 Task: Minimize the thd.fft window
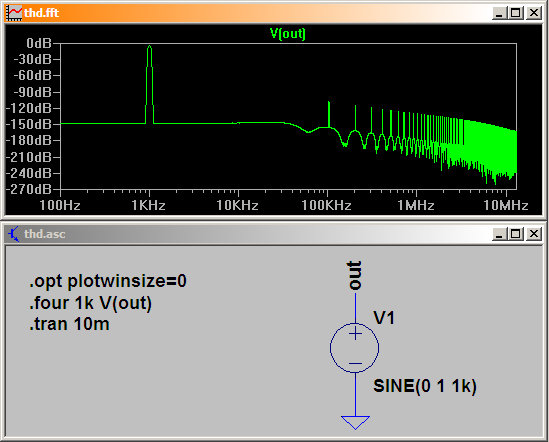tap(499, 13)
